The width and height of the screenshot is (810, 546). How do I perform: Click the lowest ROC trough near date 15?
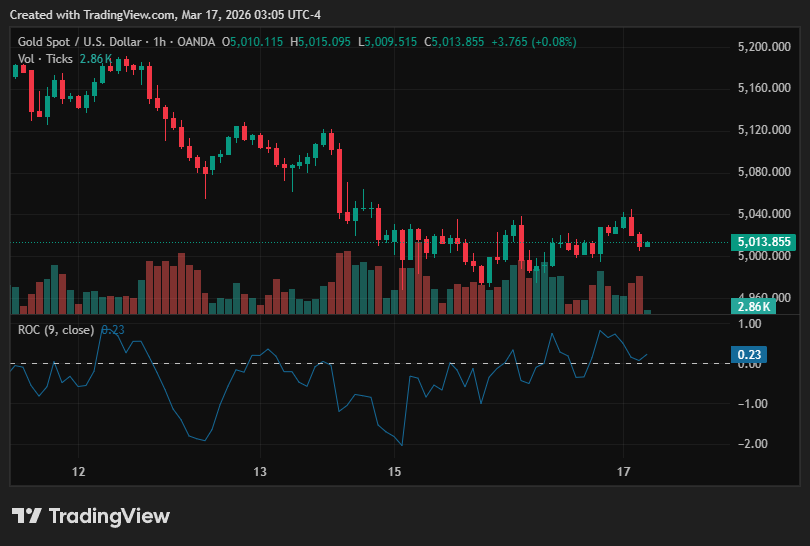pyautogui.click(x=401, y=444)
